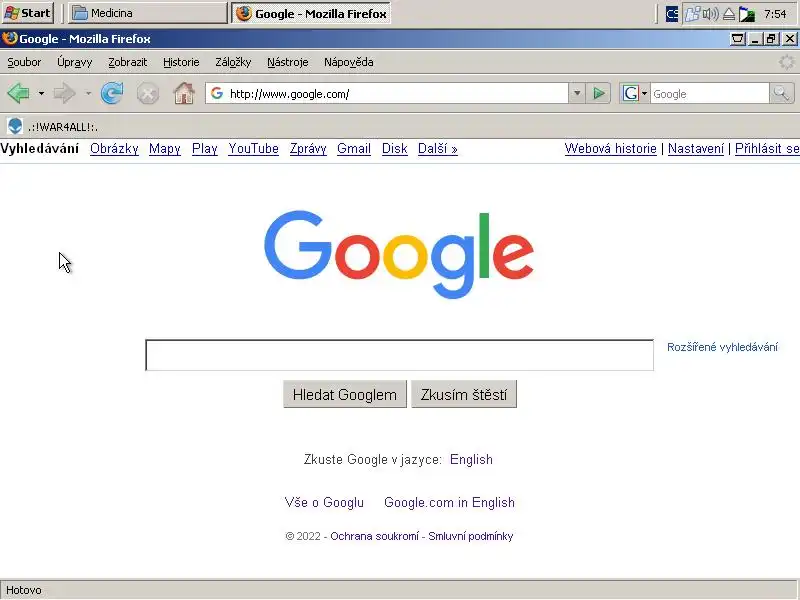This screenshot has height=600, width=800.
Task: Open the Zobrazit menu
Action: pyautogui.click(x=128, y=62)
